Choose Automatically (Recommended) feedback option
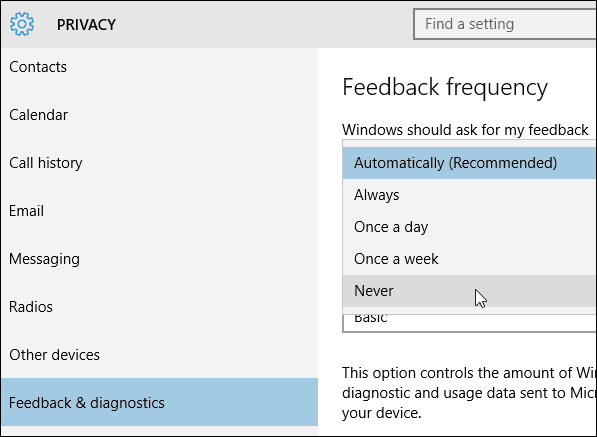 coord(469,163)
